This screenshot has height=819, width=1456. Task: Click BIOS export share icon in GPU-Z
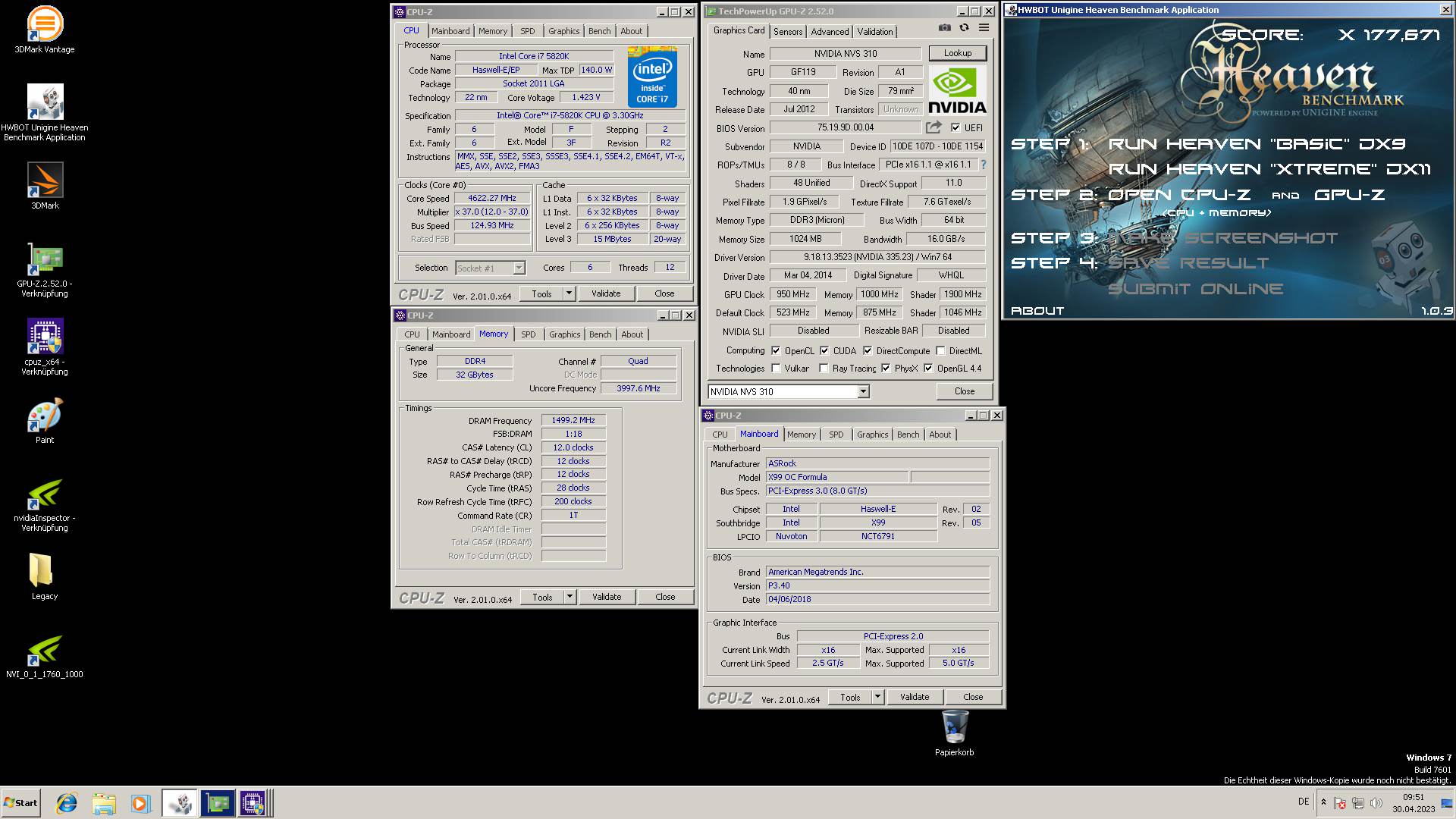pyautogui.click(x=934, y=127)
